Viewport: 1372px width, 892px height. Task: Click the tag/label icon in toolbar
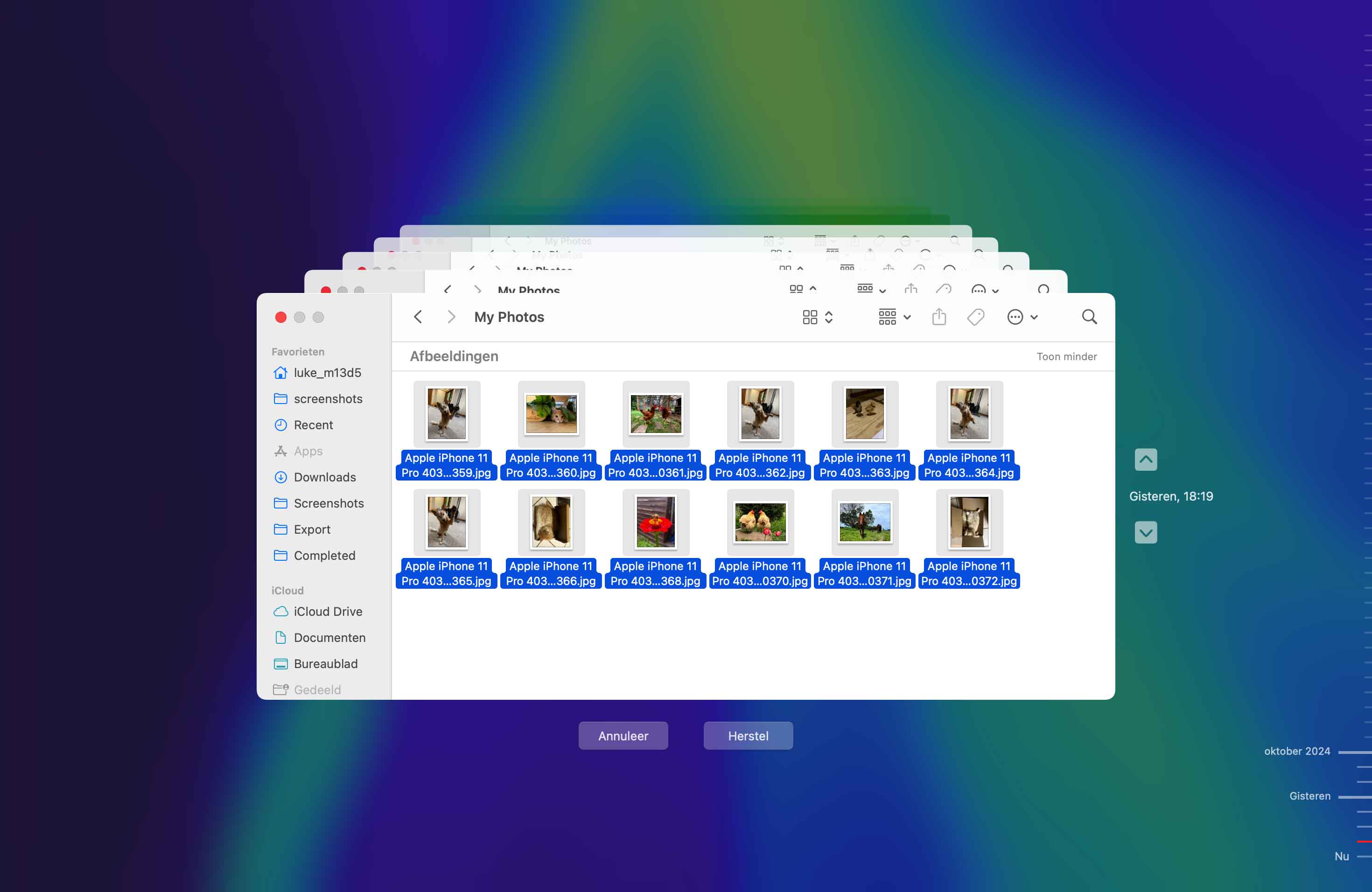pyautogui.click(x=975, y=317)
